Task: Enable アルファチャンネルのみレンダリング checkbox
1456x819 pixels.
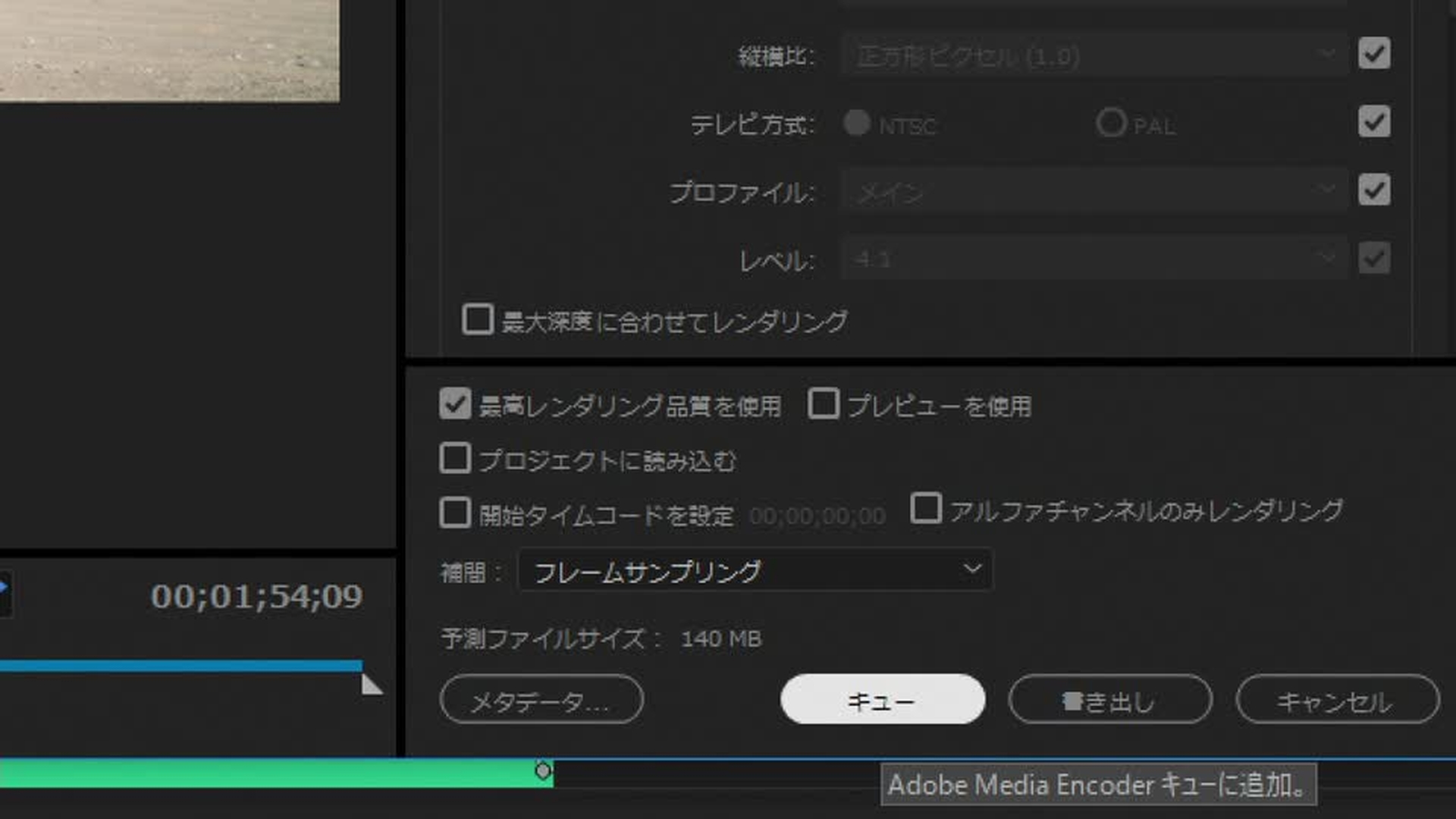Action: pos(926,509)
